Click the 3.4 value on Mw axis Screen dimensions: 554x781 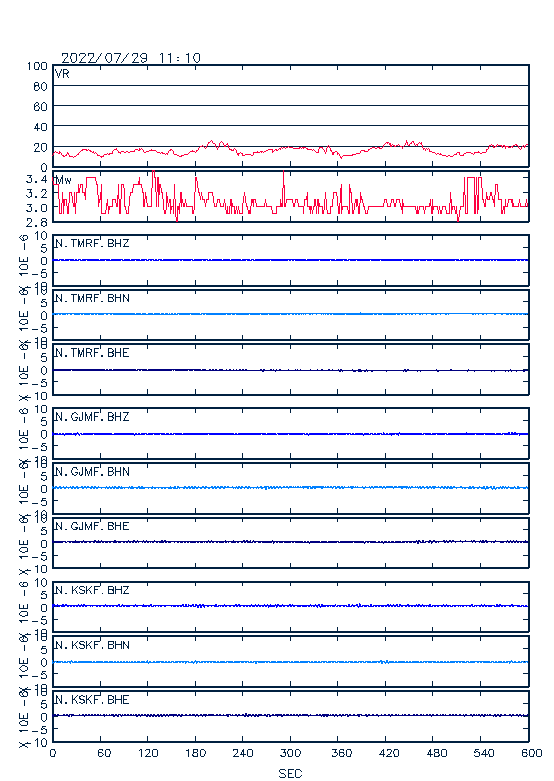click(36, 179)
